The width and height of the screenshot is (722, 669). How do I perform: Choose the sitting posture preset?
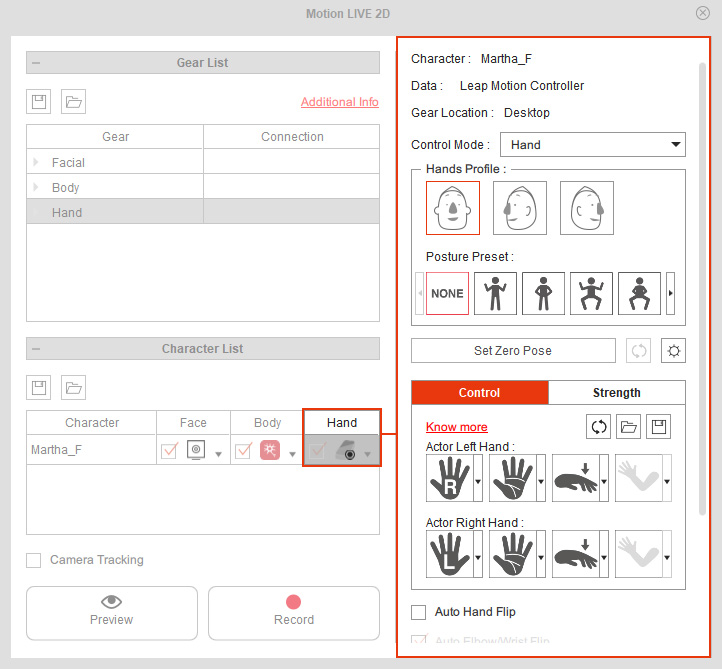coord(639,293)
